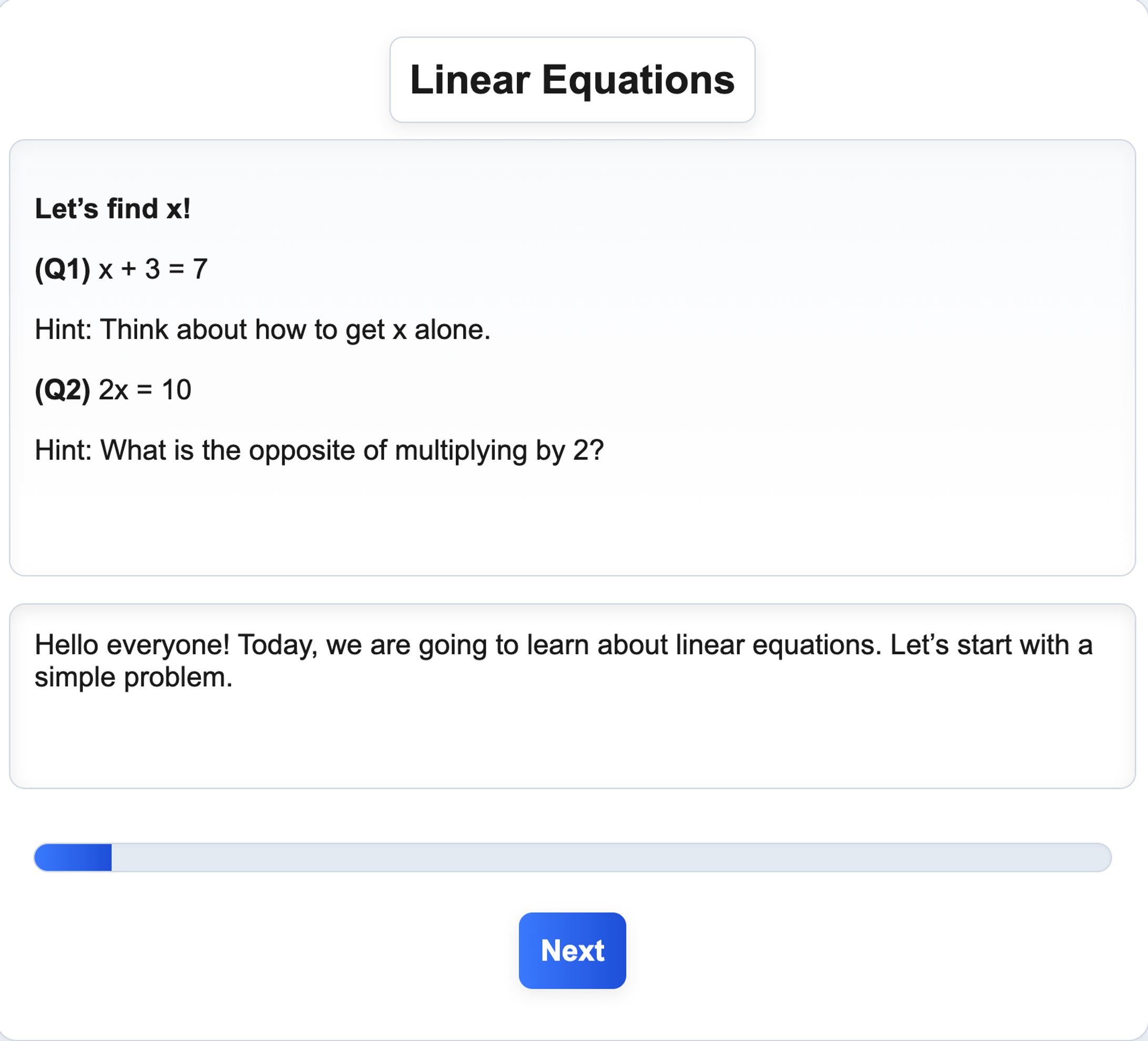The image size is (1148, 1041).
Task: Click the (Q2) question label
Action: pyautogui.click(x=63, y=390)
